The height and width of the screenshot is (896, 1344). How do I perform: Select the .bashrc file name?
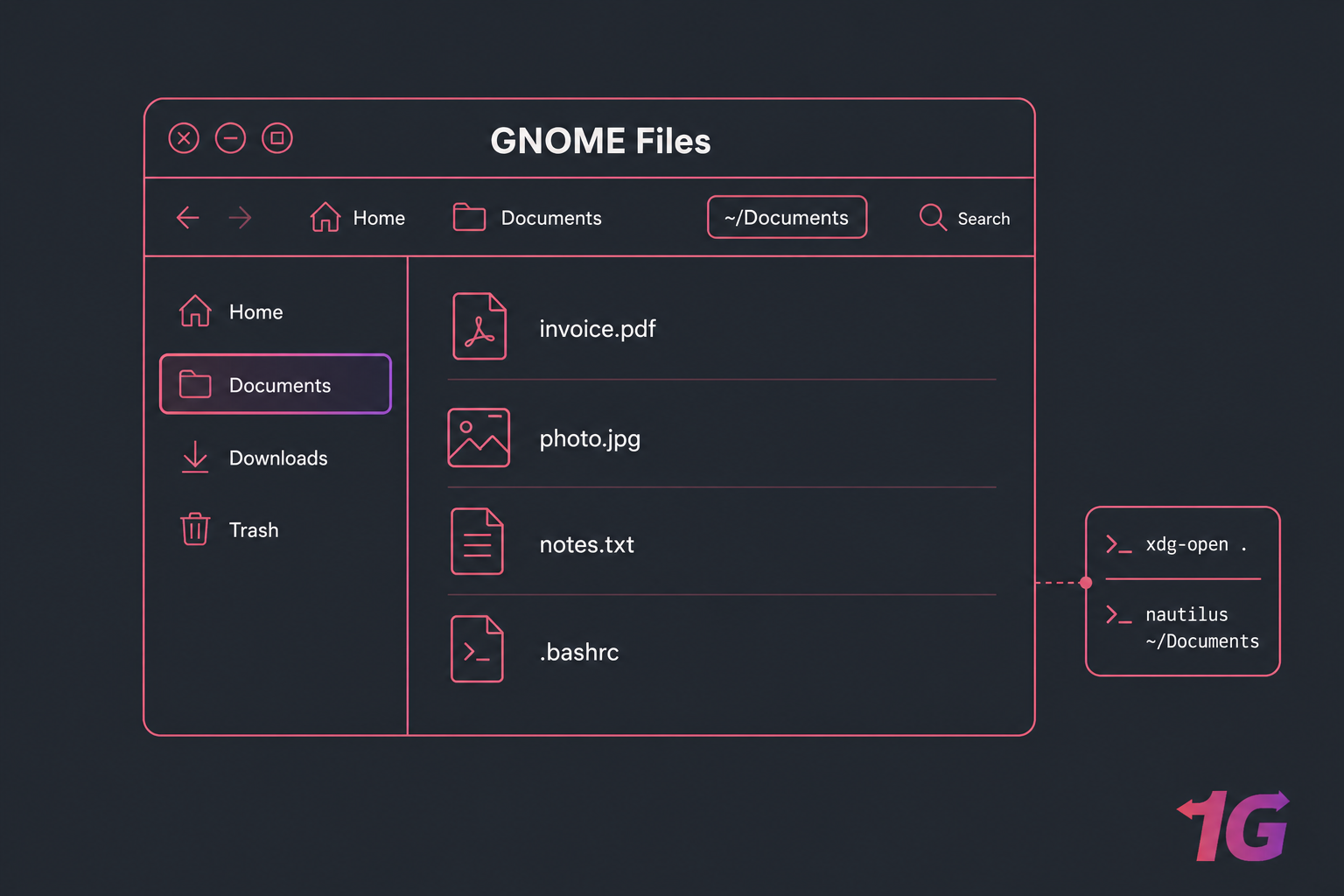(x=578, y=653)
